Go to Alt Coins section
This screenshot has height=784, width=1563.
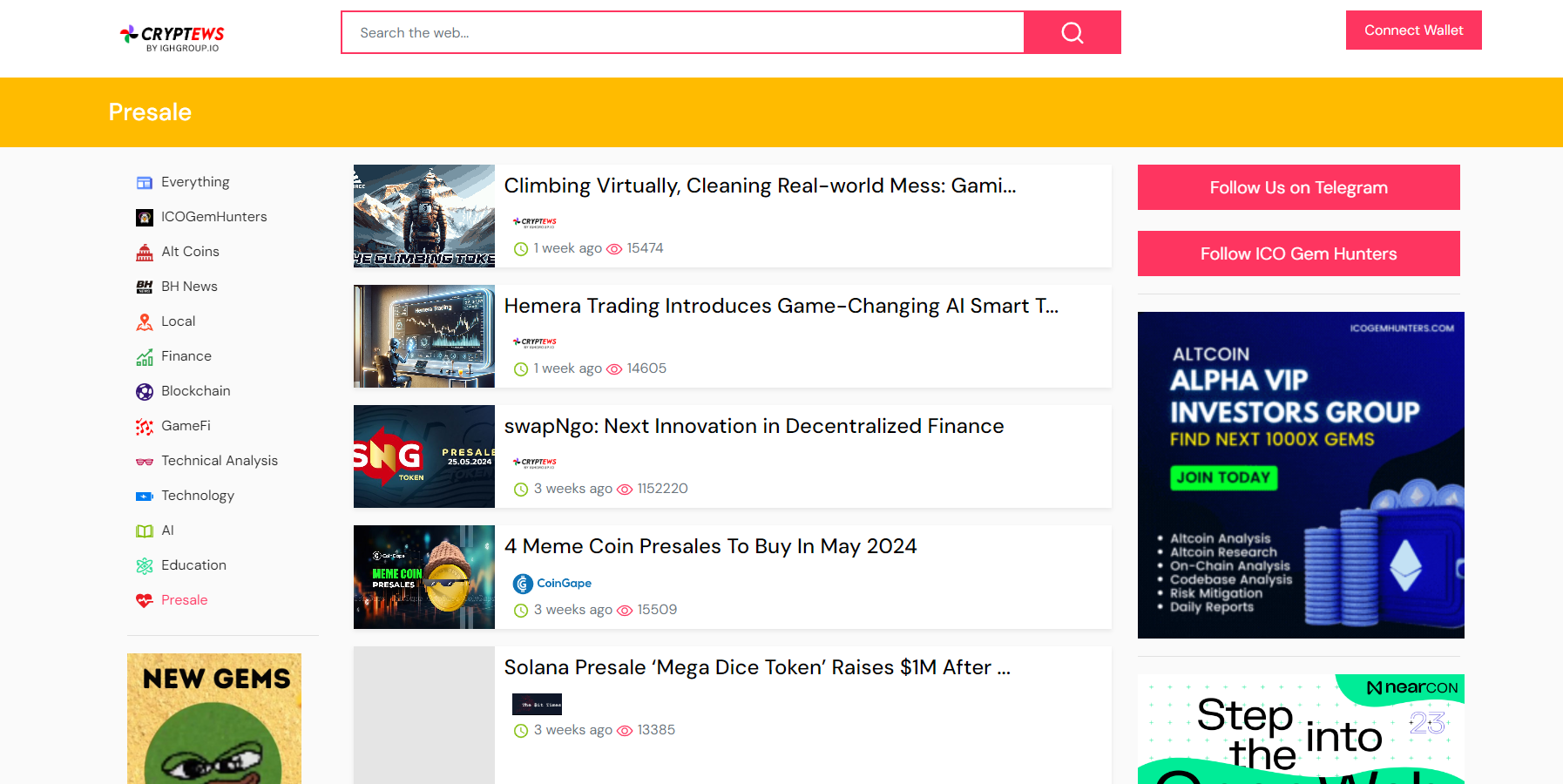(190, 252)
